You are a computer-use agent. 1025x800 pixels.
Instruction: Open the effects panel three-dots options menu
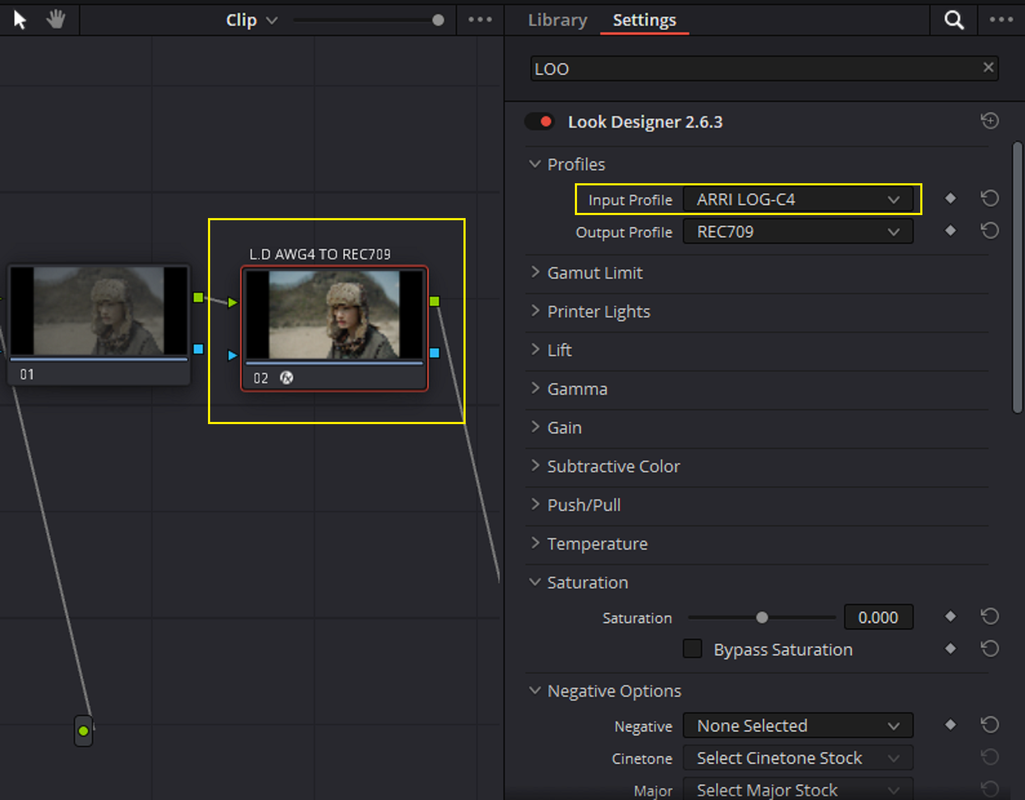pos(1001,20)
